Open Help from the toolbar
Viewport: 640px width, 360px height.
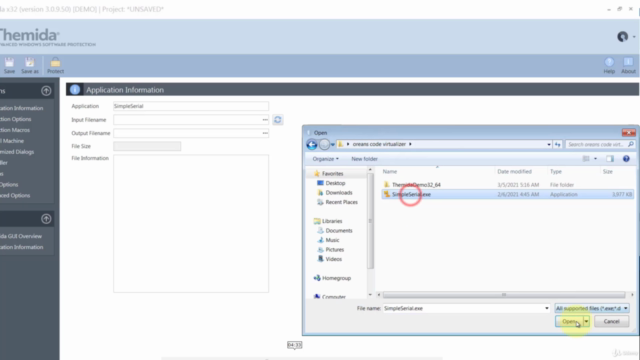609,65
